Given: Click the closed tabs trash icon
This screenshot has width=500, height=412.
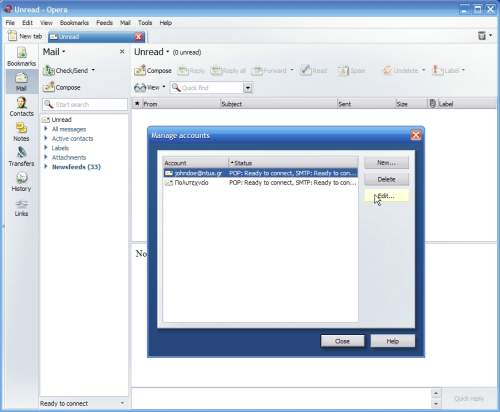Looking at the screenshot, I should click(482, 35).
